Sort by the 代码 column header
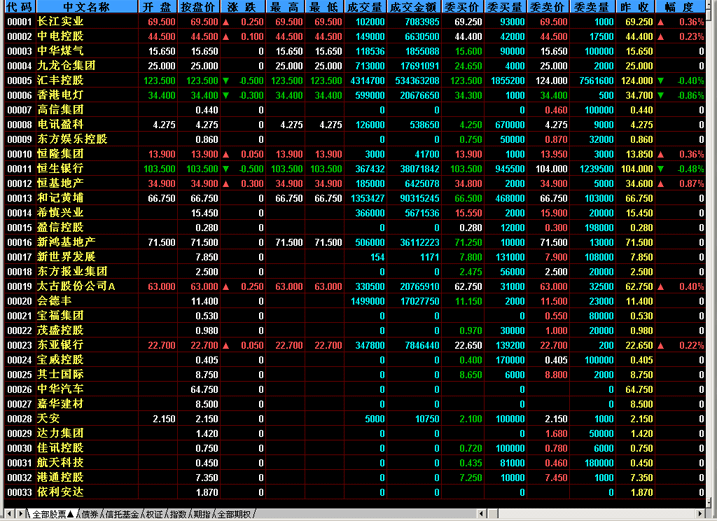Viewport: 717px width, 521px height. click(20, 7)
